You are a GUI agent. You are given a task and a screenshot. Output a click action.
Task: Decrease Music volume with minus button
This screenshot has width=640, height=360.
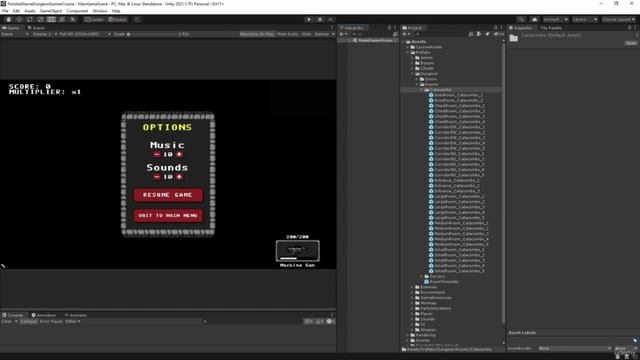coord(157,154)
